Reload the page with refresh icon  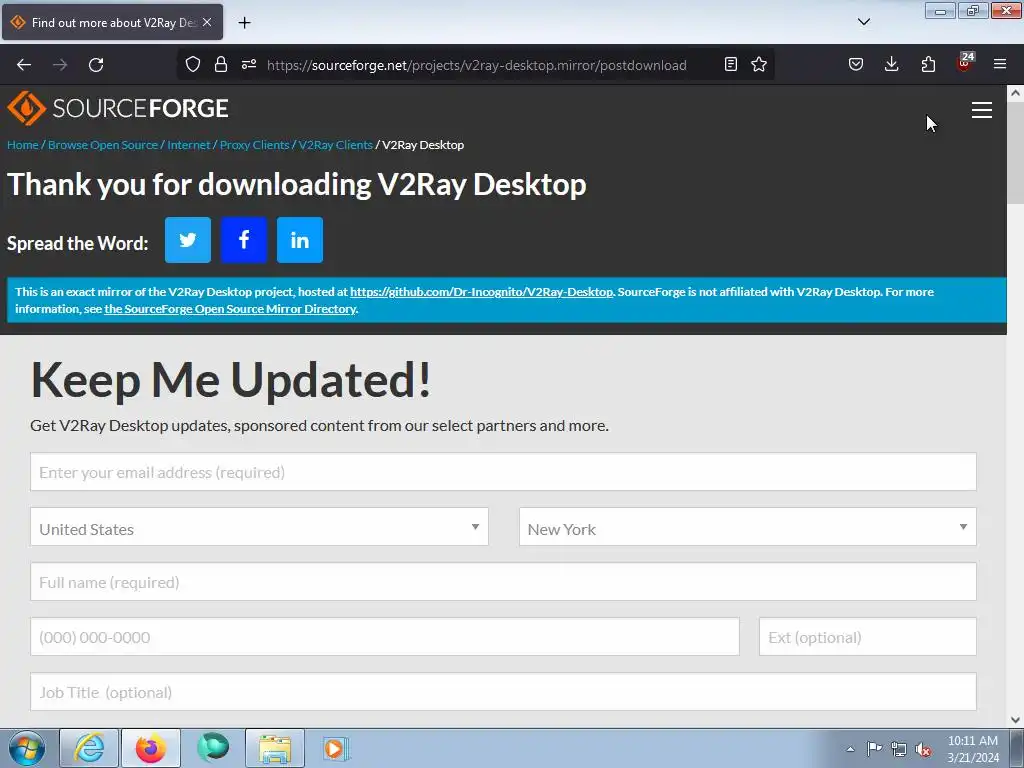pos(96,65)
